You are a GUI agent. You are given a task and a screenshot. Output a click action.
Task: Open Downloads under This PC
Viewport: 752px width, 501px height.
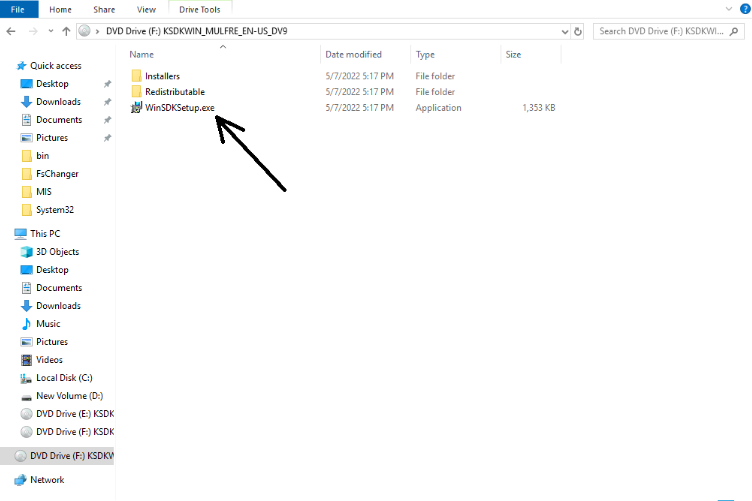tap(59, 305)
